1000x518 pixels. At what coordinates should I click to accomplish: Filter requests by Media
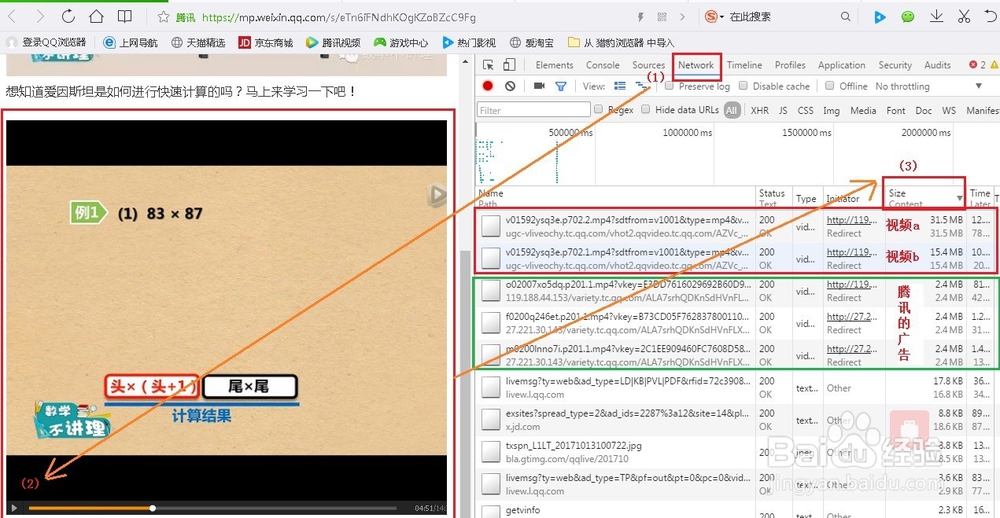click(x=863, y=110)
